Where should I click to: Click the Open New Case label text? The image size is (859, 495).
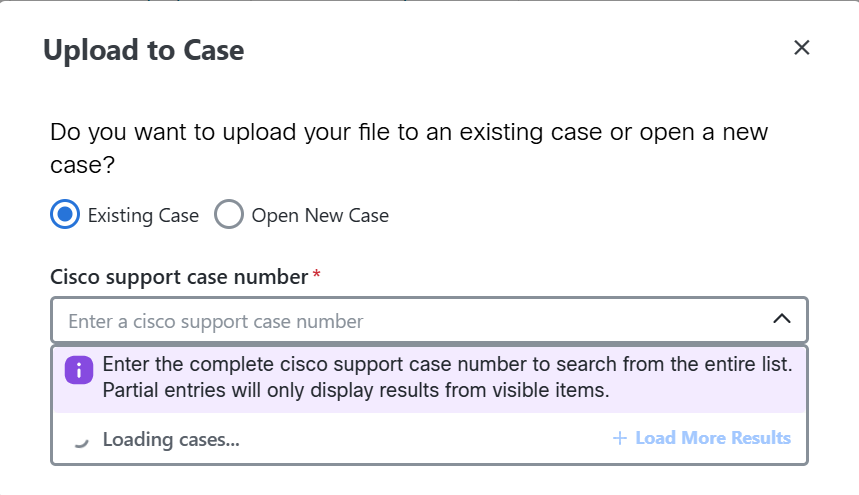pyautogui.click(x=320, y=215)
